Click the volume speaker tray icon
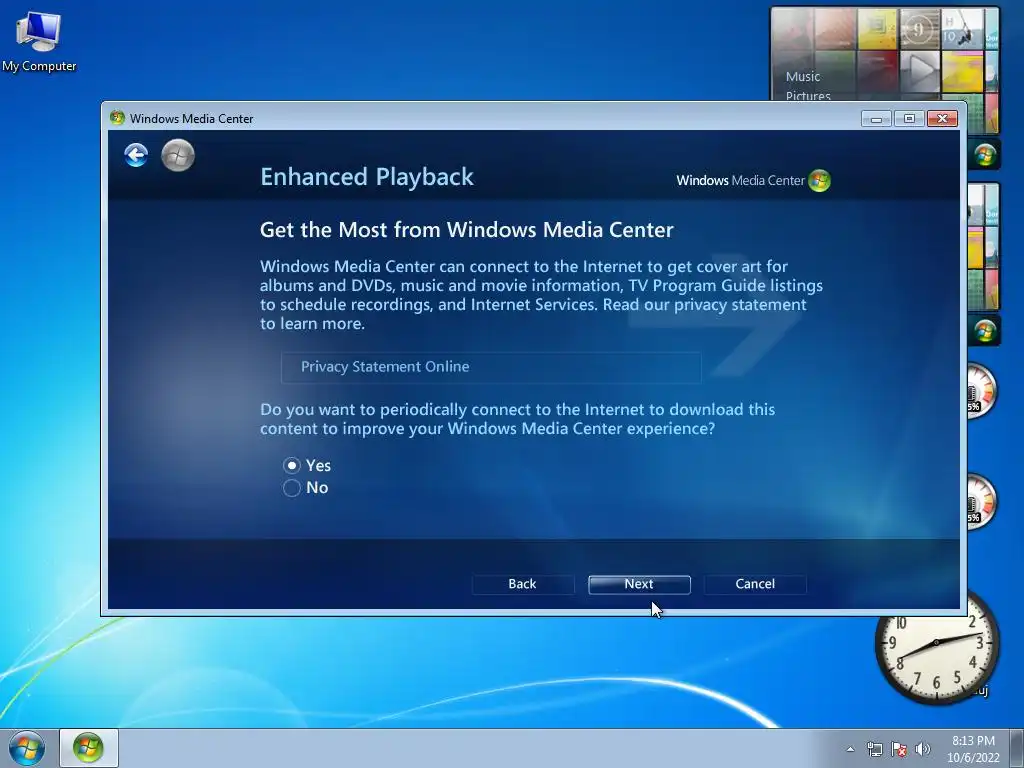This screenshot has height=768, width=1024. (x=923, y=749)
